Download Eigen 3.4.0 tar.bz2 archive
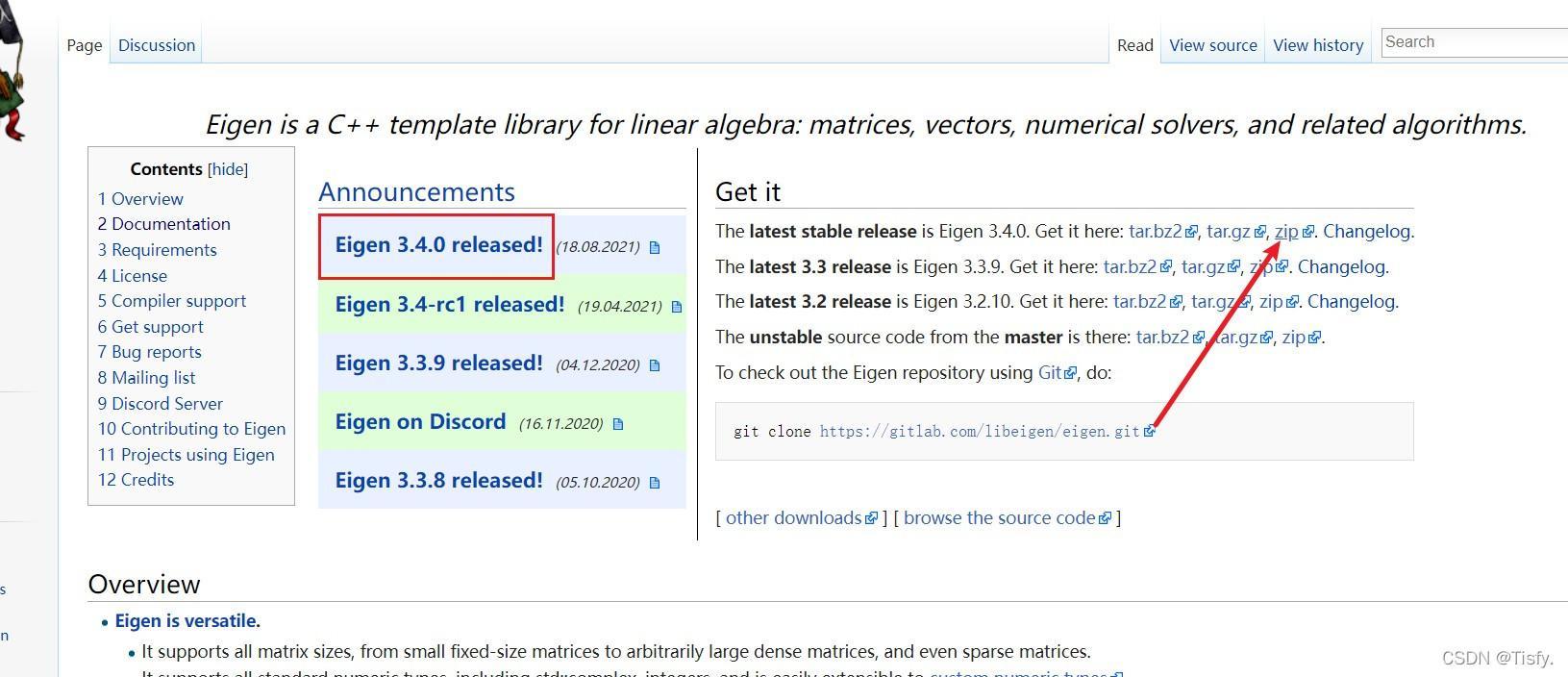The height and width of the screenshot is (677, 1568). tap(1162, 232)
